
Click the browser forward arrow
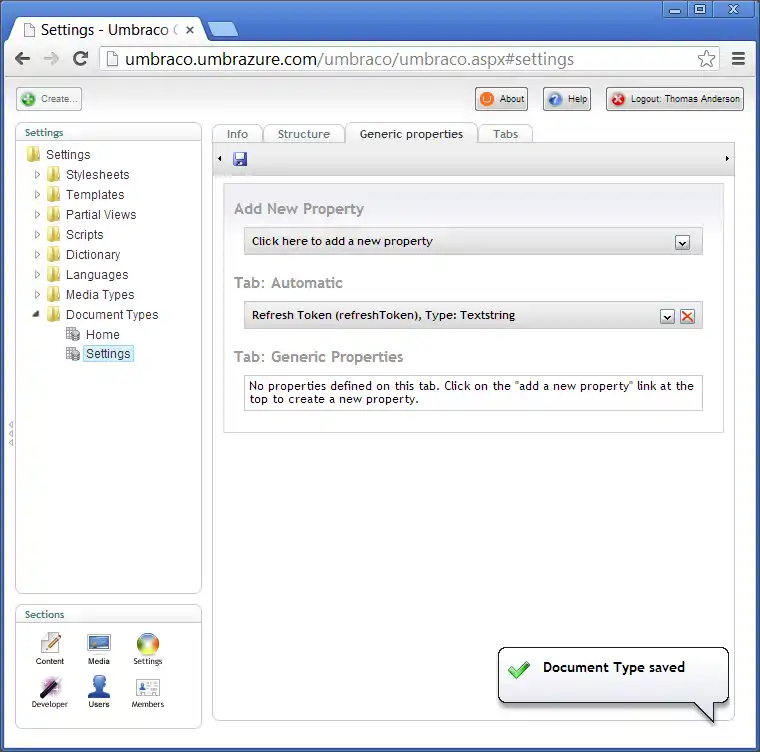pyautogui.click(x=51, y=59)
